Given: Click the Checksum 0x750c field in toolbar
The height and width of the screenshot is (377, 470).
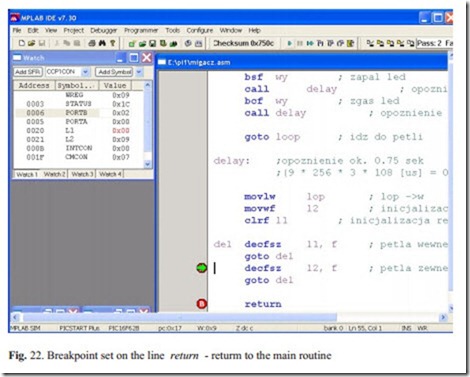Looking at the screenshot, I should pyautogui.click(x=243, y=43).
